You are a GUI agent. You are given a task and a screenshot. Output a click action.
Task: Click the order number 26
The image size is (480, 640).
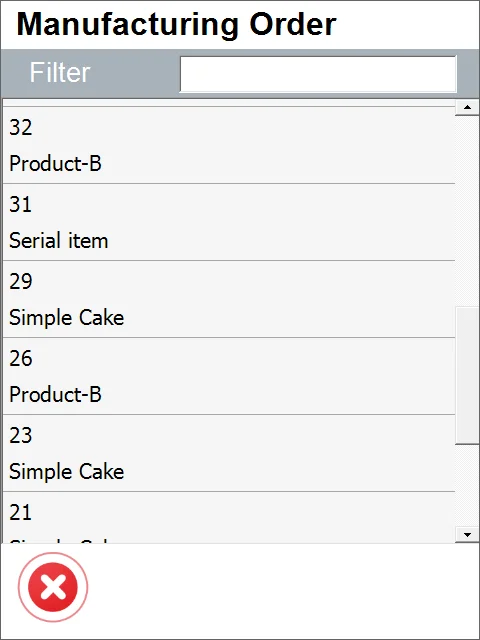[21, 358]
